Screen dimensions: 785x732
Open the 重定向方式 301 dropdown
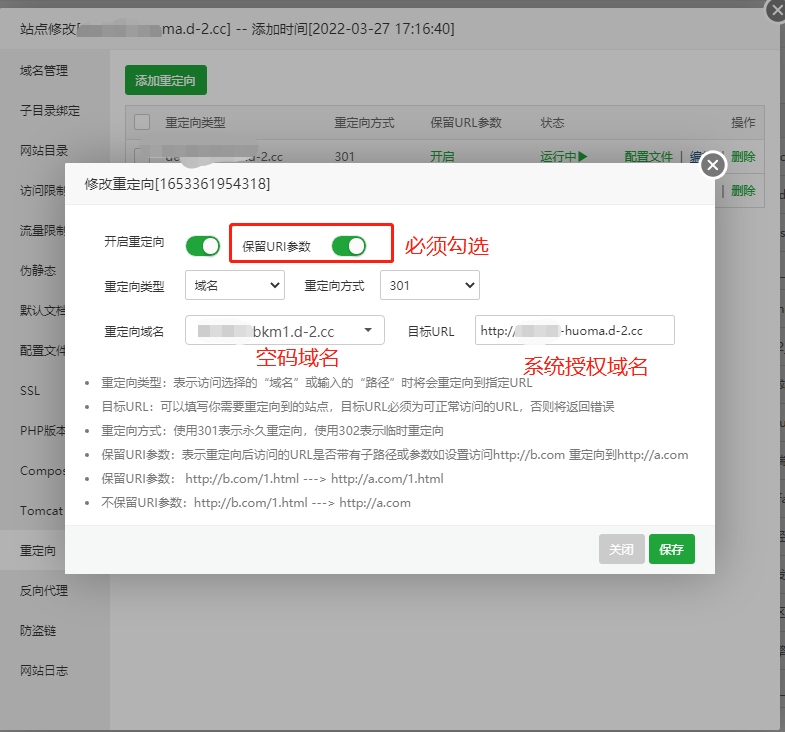coord(430,286)
